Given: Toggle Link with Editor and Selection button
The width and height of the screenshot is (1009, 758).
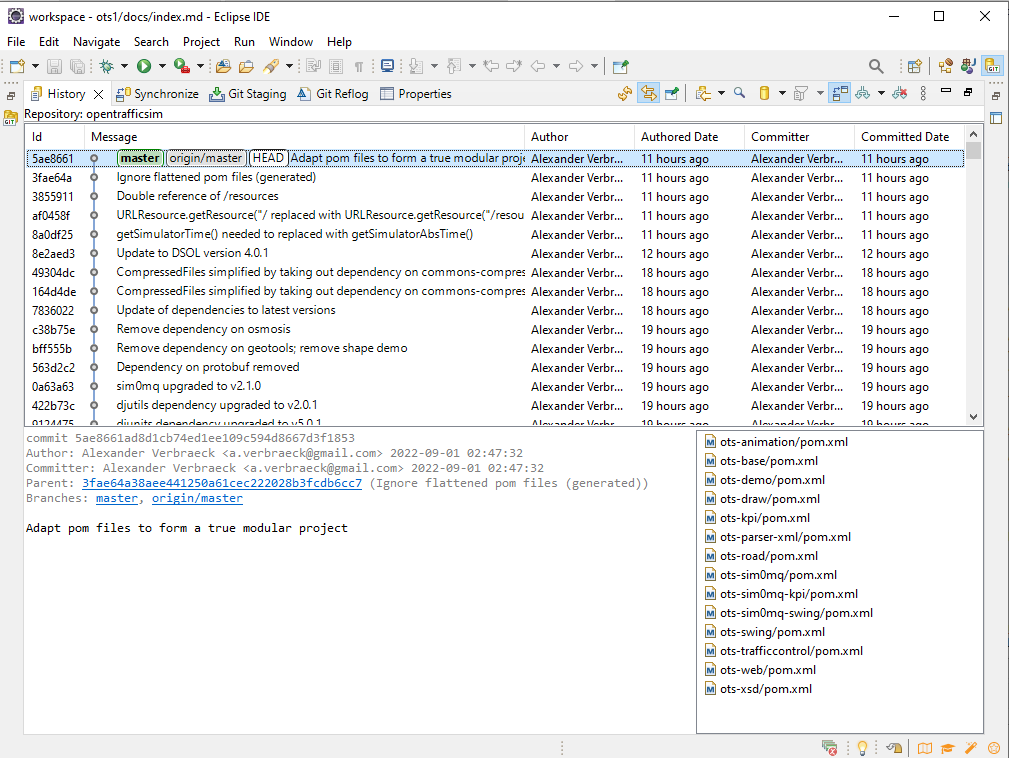Looking at the screenshot, I should 649,94.
